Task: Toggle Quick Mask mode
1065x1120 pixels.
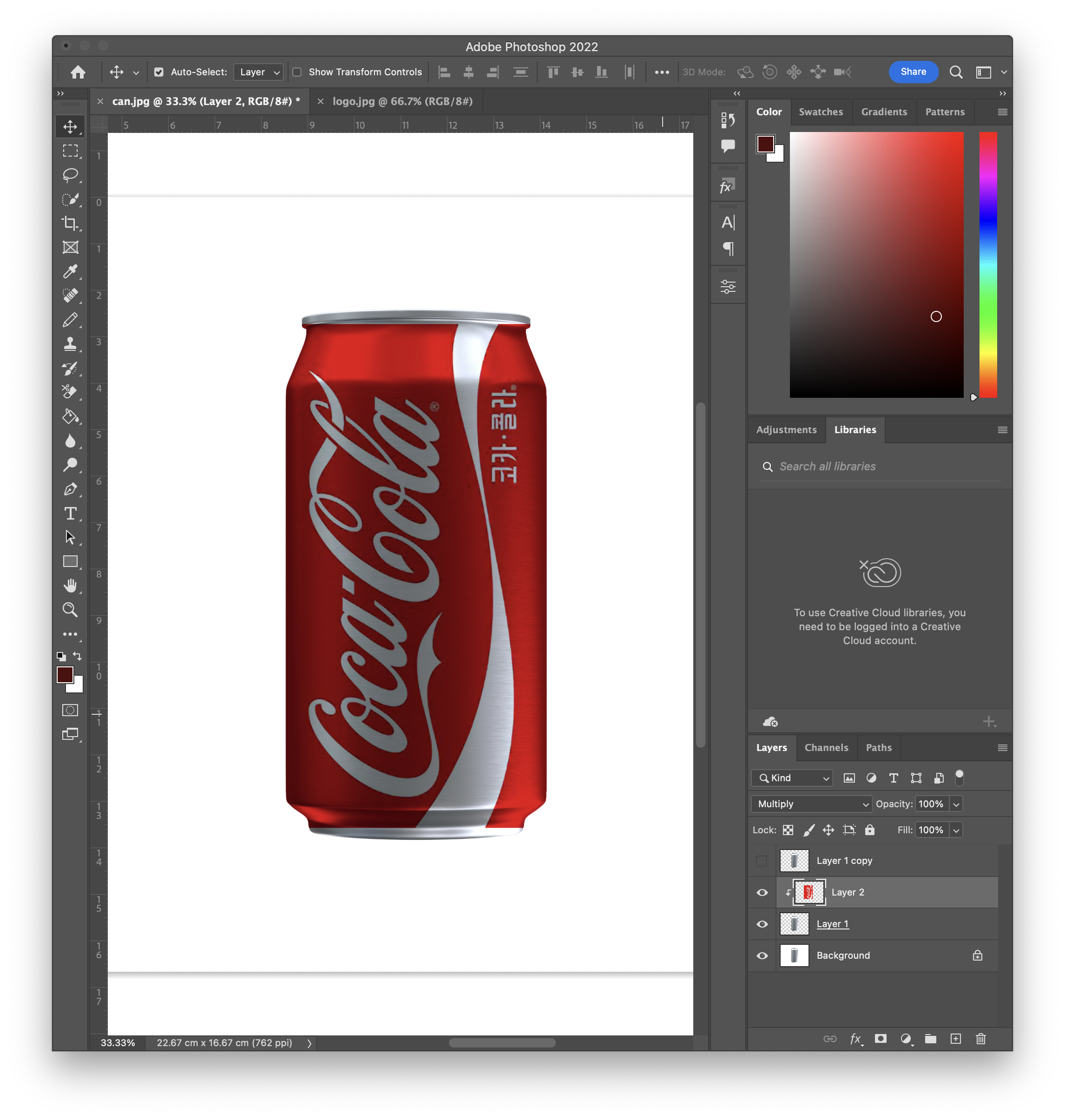Action: pos(70,710)
